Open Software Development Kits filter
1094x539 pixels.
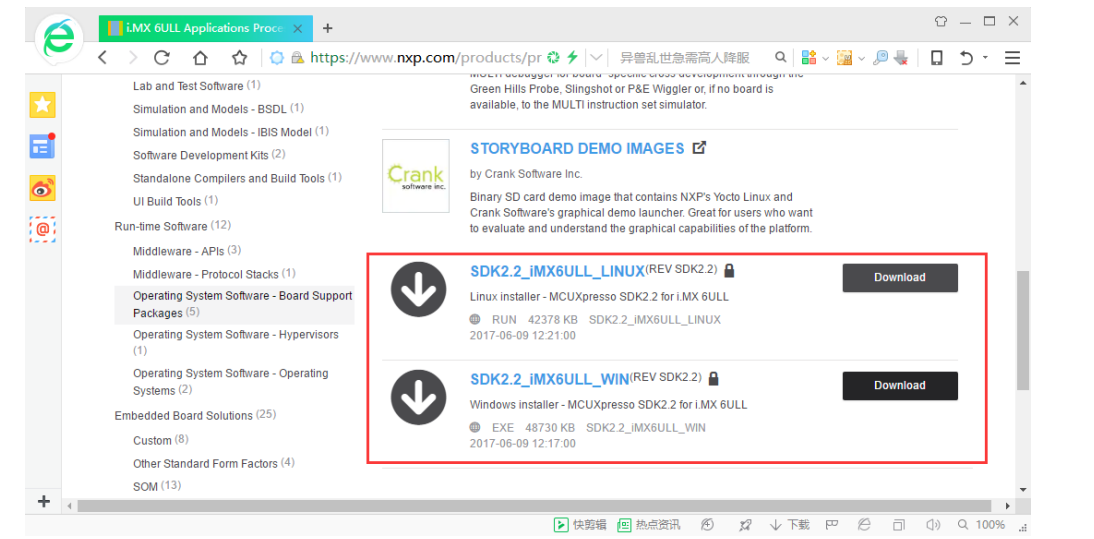(209, 155)
